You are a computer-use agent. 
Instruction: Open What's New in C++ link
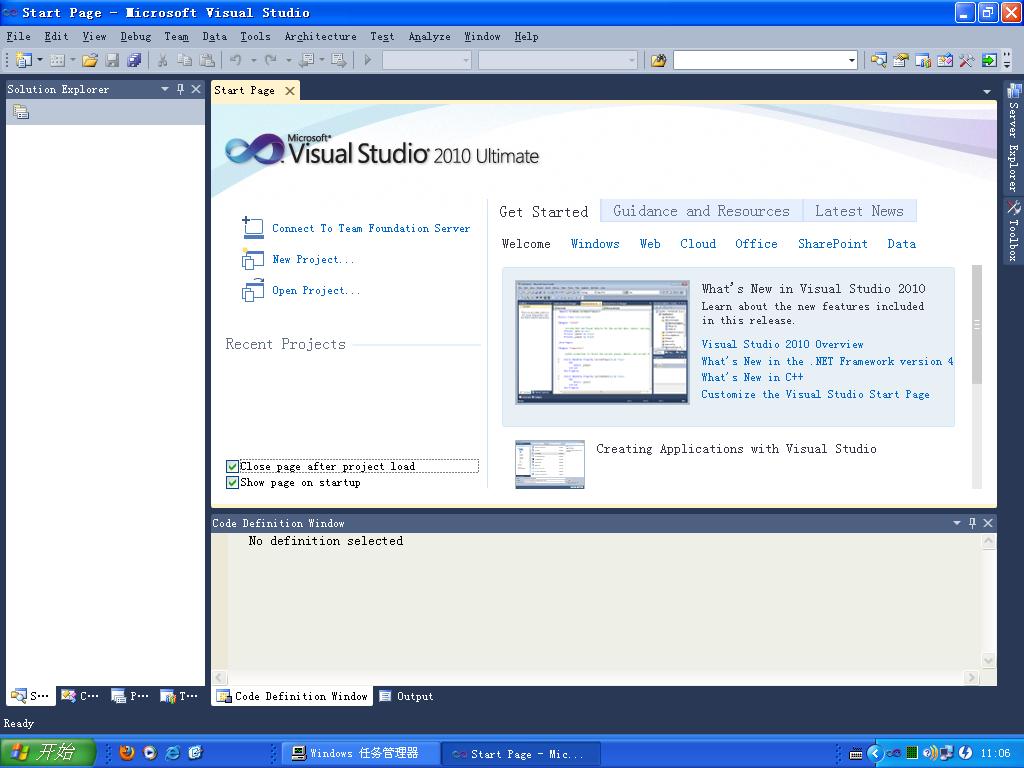click(752, 377)
